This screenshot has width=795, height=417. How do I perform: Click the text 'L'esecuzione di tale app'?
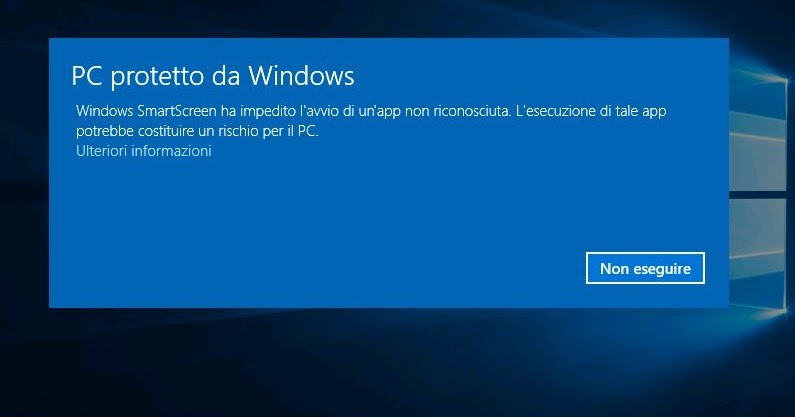click(591, 111)
